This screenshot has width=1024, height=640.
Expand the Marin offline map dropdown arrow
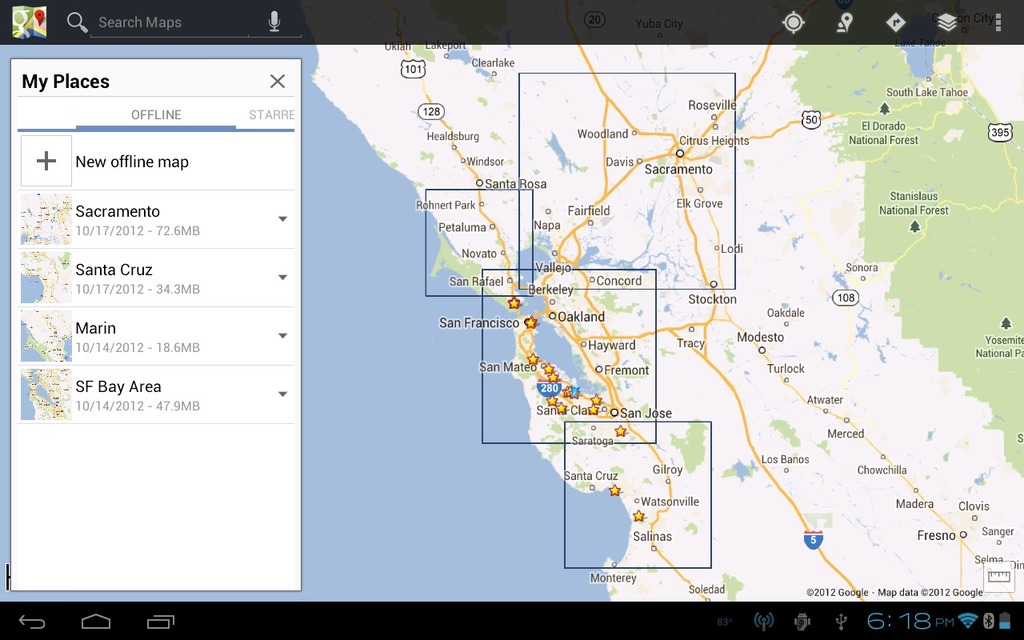tap(283, 336)
